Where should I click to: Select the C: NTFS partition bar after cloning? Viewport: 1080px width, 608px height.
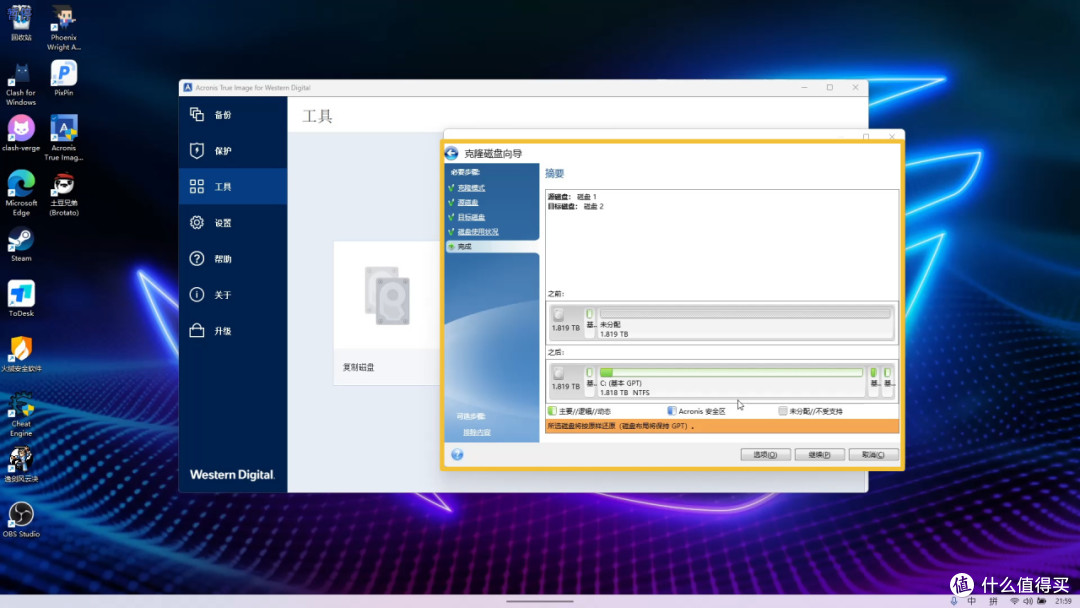[x=731, y=381]
